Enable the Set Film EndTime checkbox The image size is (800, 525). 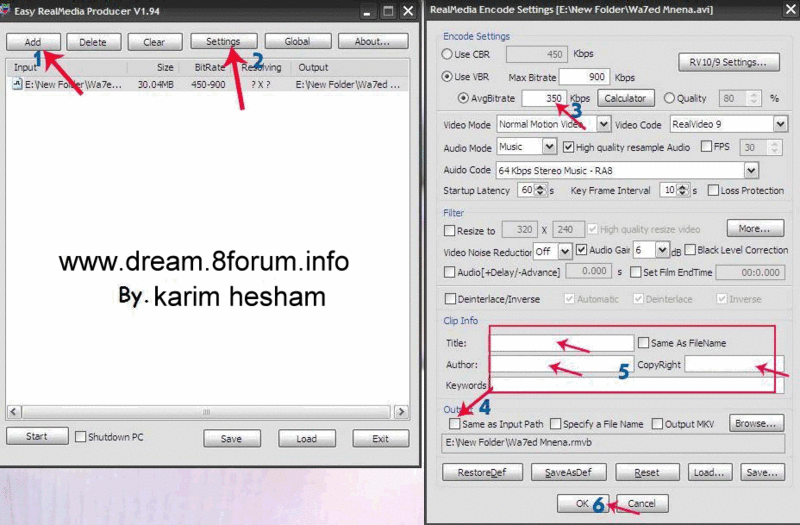click(x=636, y=272)
